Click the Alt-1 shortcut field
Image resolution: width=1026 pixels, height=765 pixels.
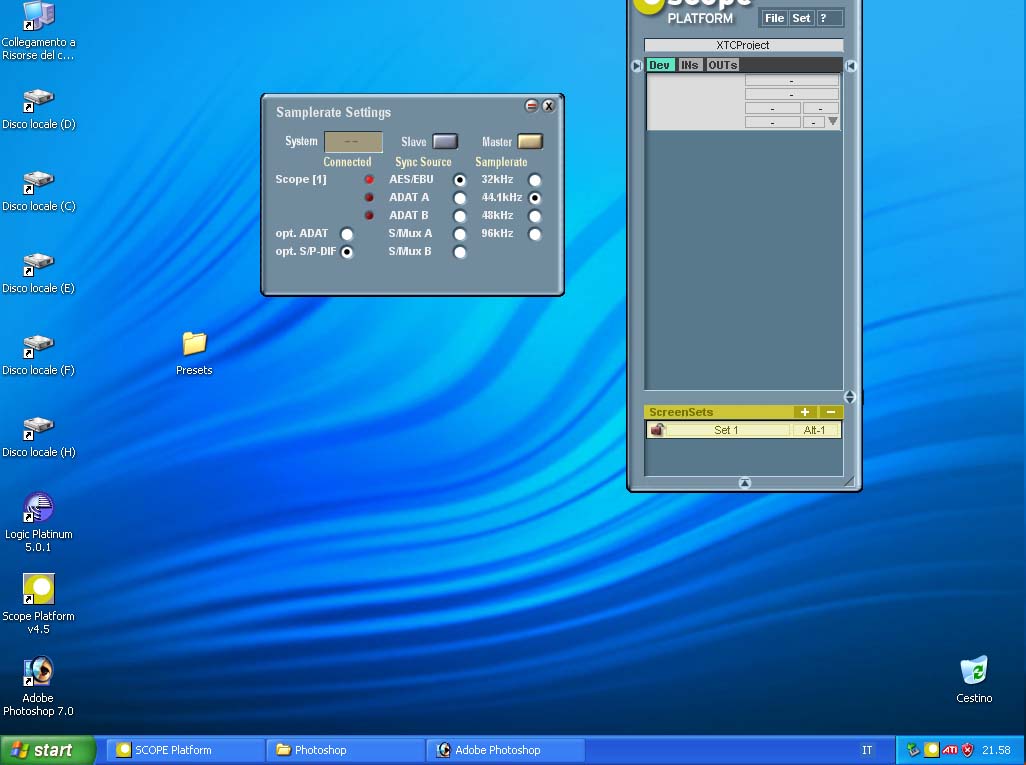point(815,430)
